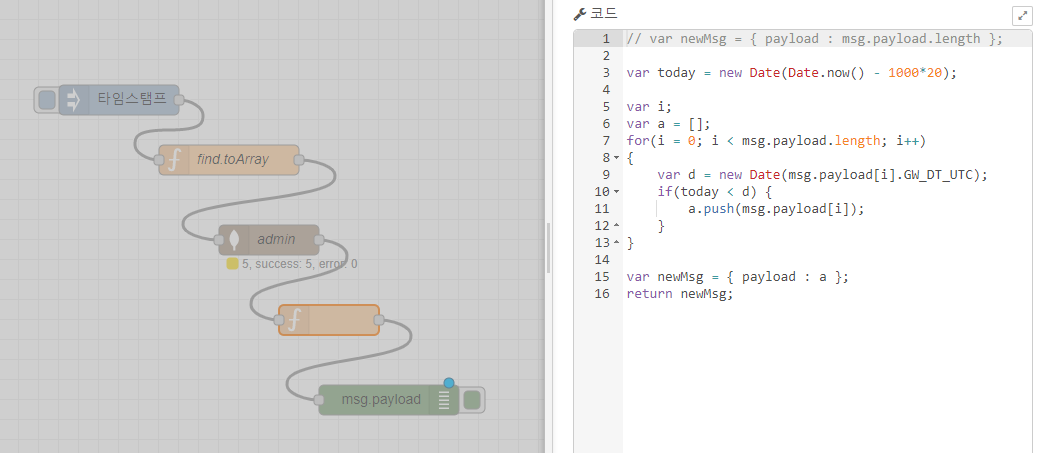
Task: Click the yellow status indicator under admin node
Action: [233, 264]
